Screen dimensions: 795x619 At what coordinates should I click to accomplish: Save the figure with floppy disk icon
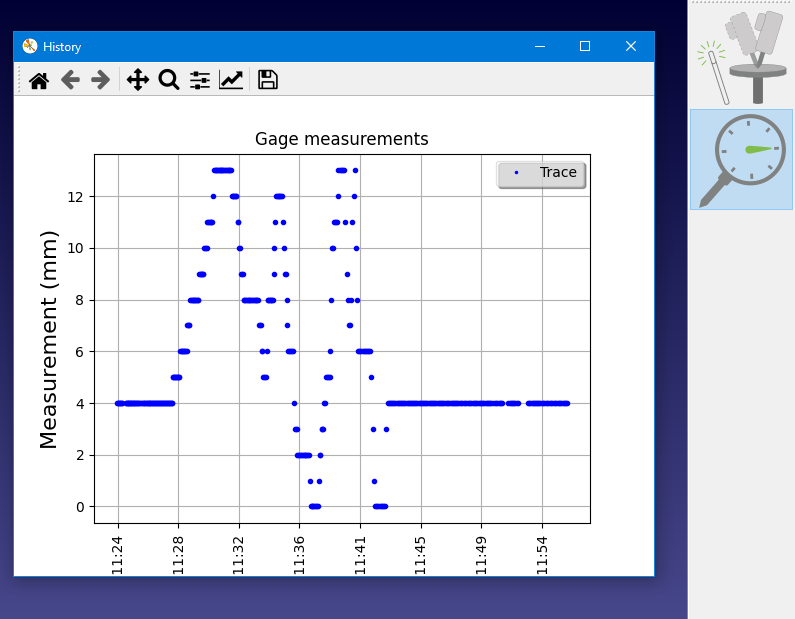click(268, 80)
